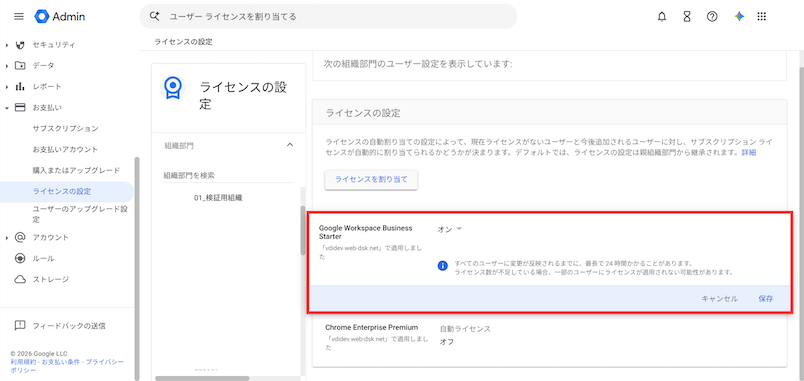The width and height of the screenshot is (804, 381).
Task: Open the 詳細 link
Action: coord(749,153)
